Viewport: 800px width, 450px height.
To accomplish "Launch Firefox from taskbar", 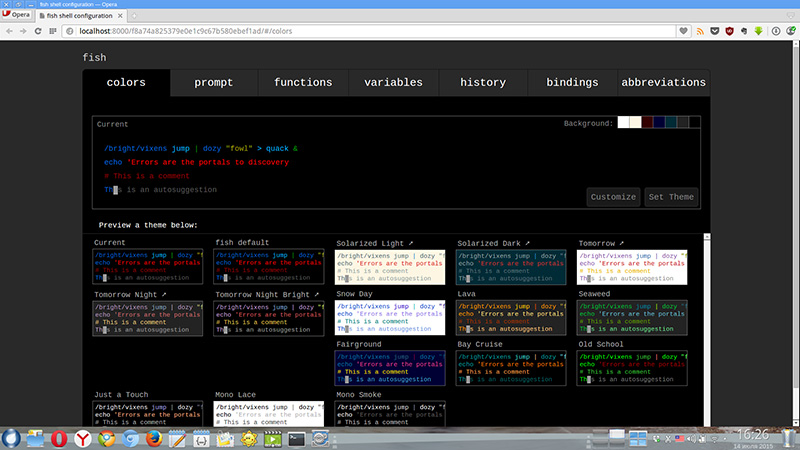I will pyautogui.click(x=154, y=439).
